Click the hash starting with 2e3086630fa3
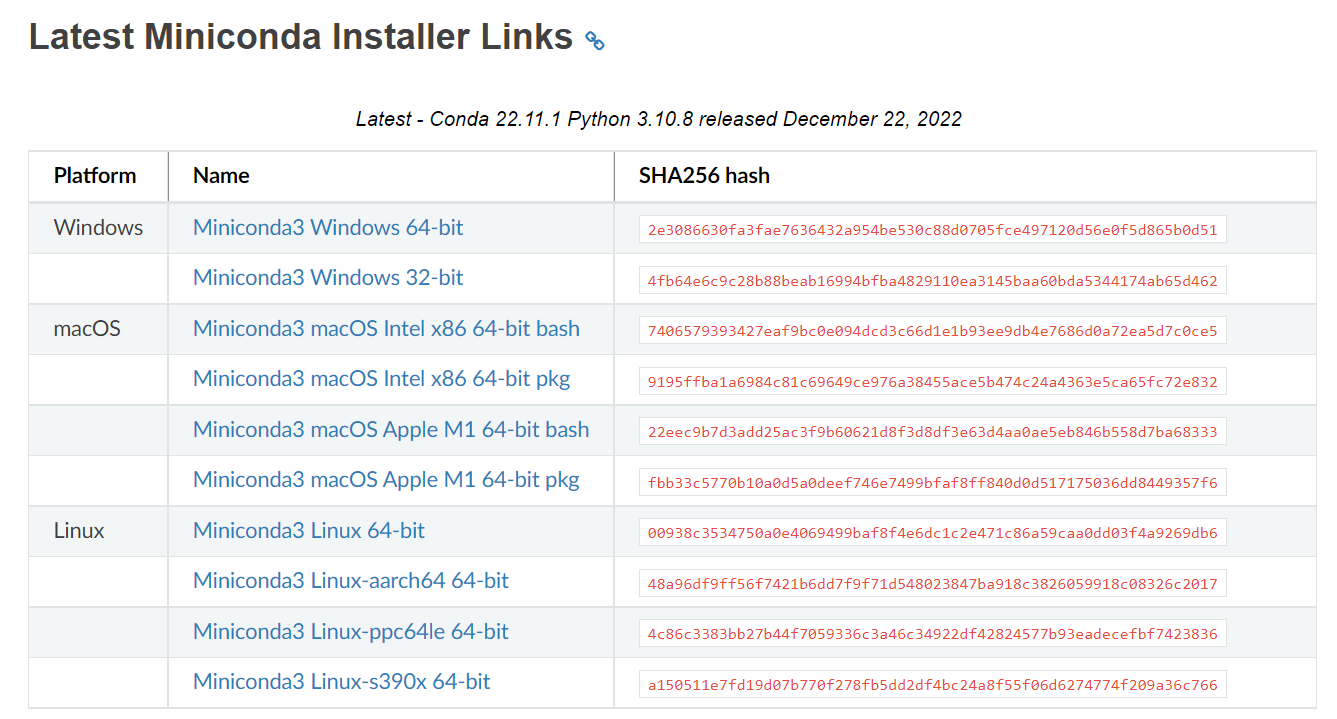 click(933, 229)
